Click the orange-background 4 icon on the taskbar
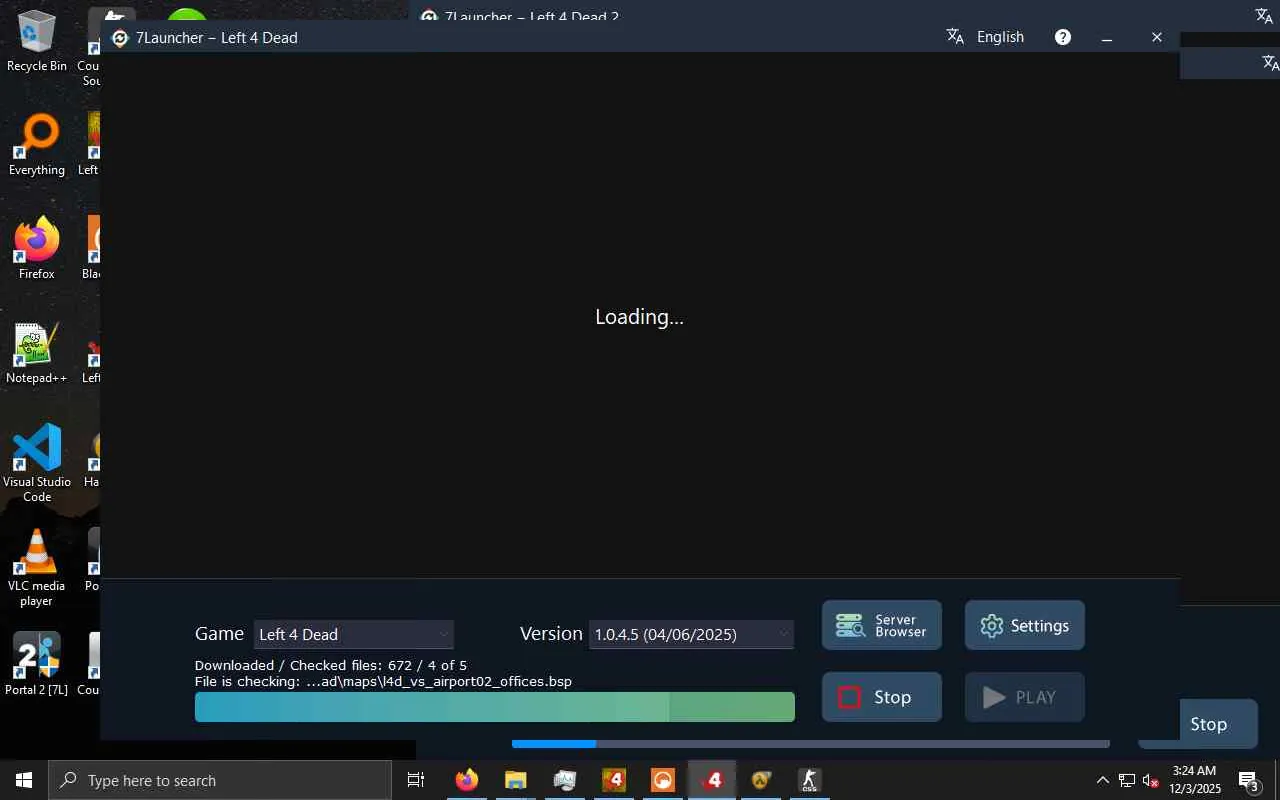The width and height of the screenshot is (1280, 800). (614, 780)
